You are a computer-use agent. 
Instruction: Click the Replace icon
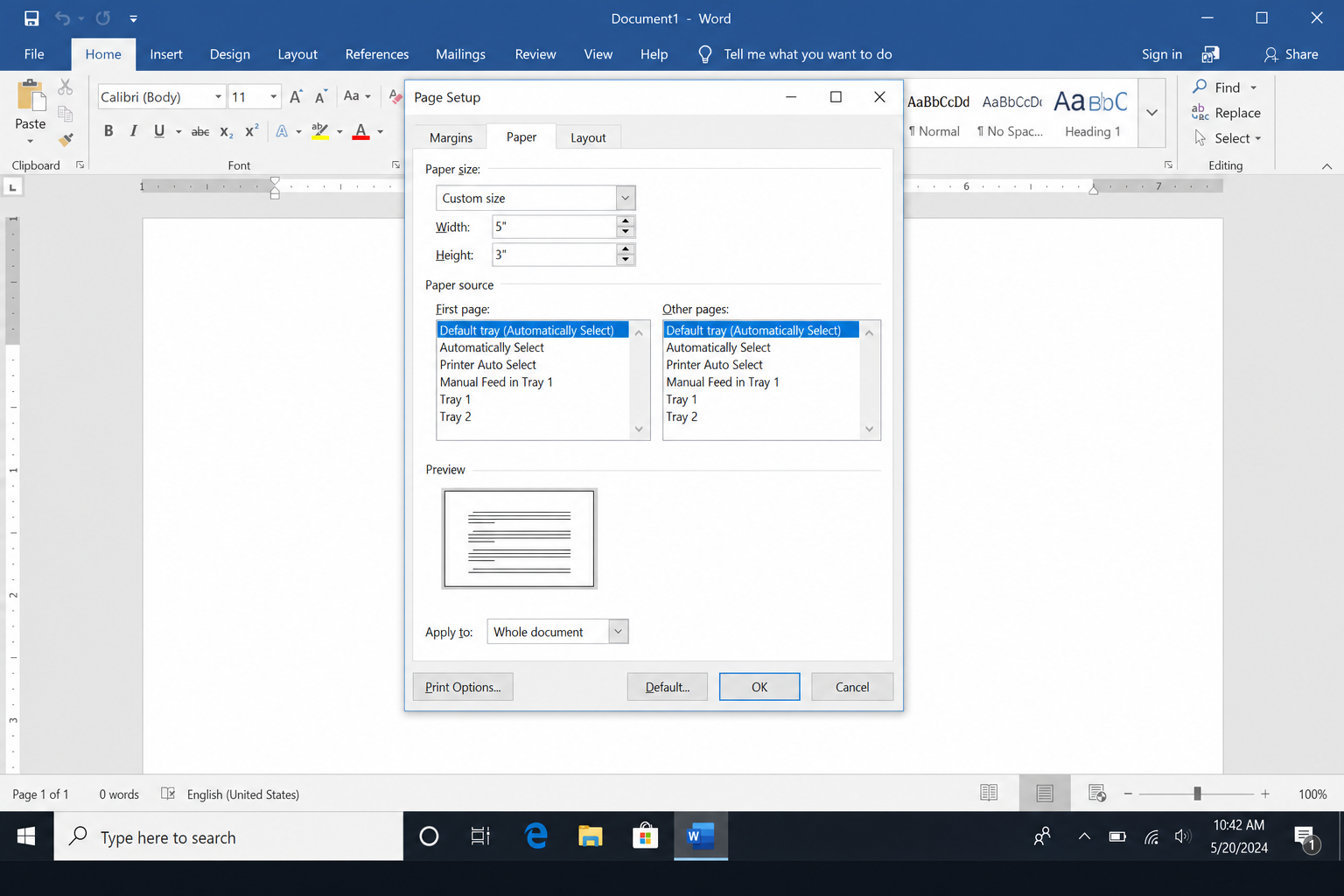pos(1200,112)
